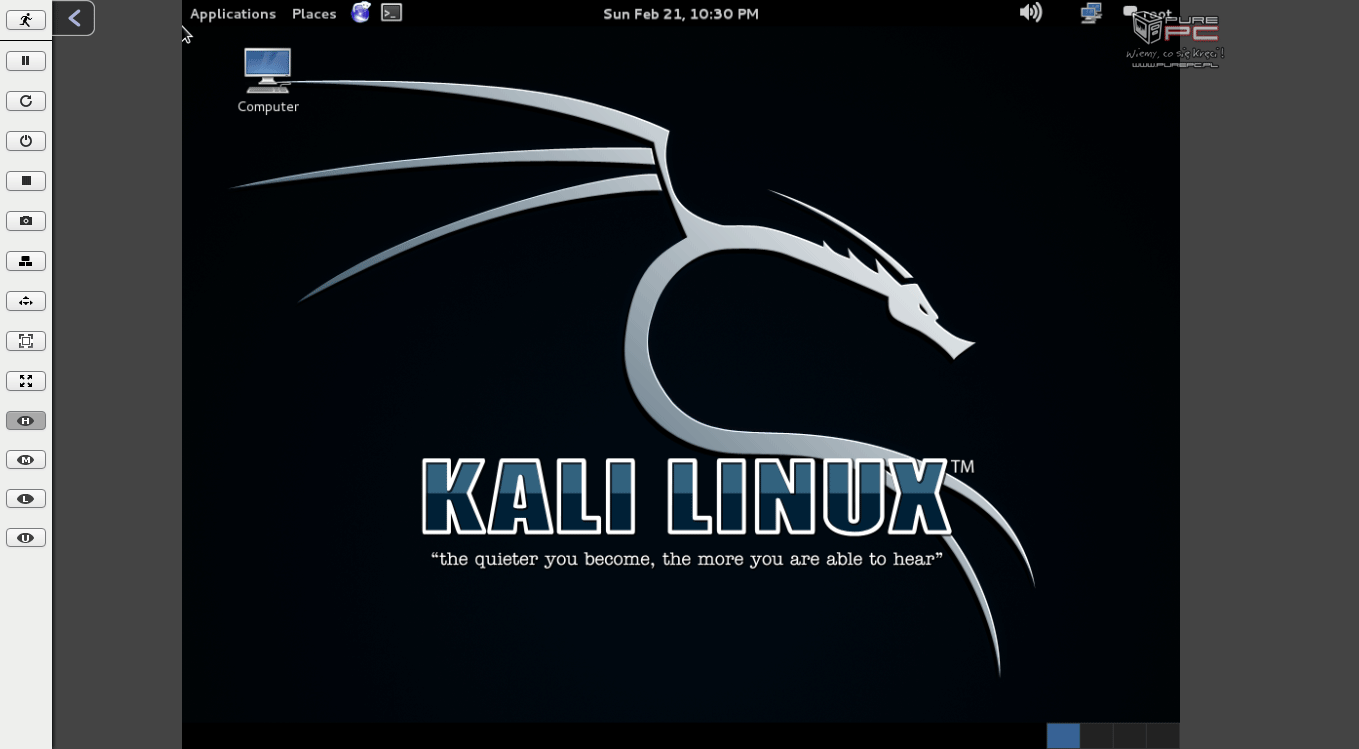The height and width of the screenshot is (749, 1359).
Task: Switch to the third workspace in the switcher
Action: click(1130, 736)
